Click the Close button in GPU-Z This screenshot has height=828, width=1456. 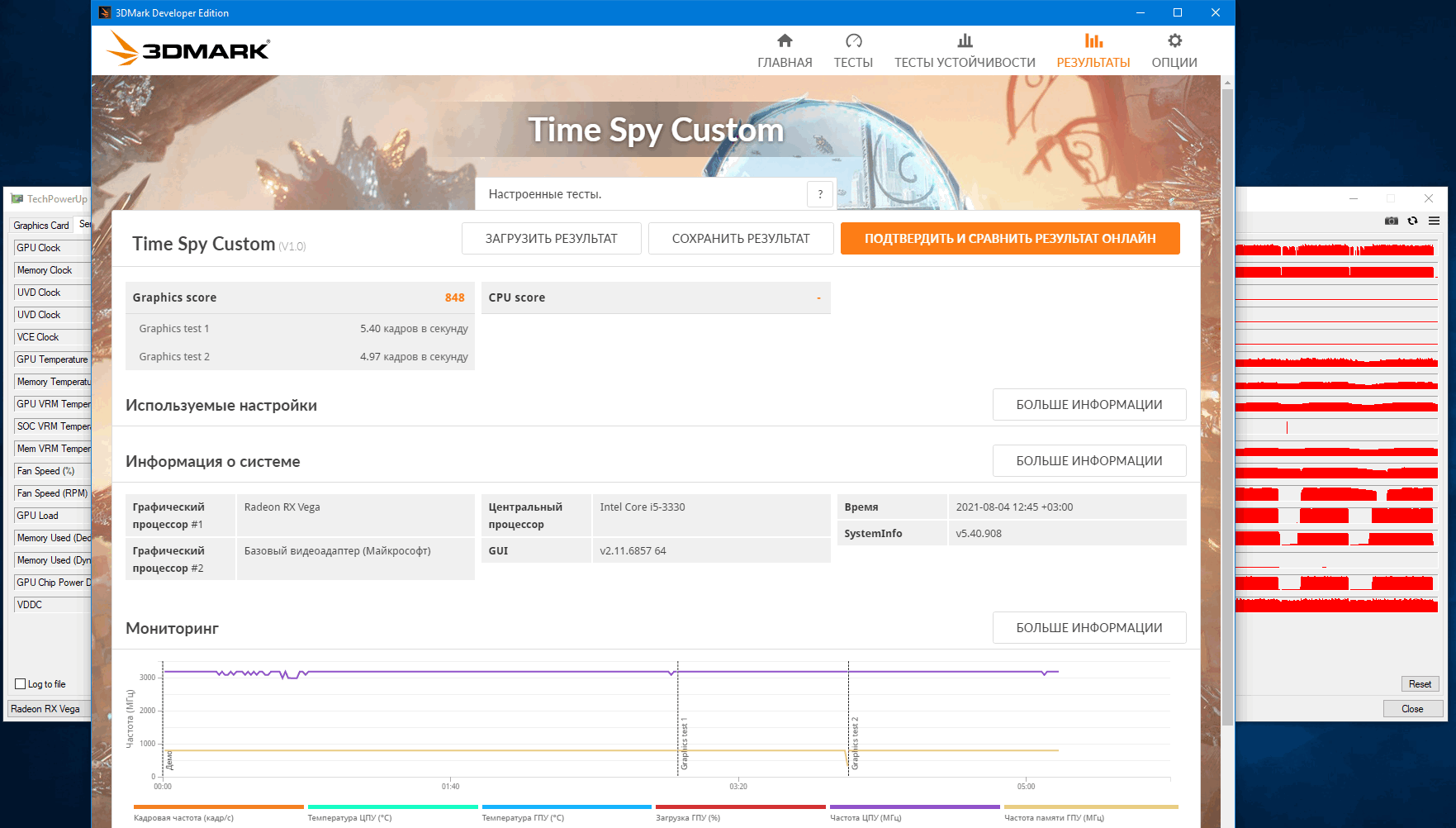(x=1412, y=708)
